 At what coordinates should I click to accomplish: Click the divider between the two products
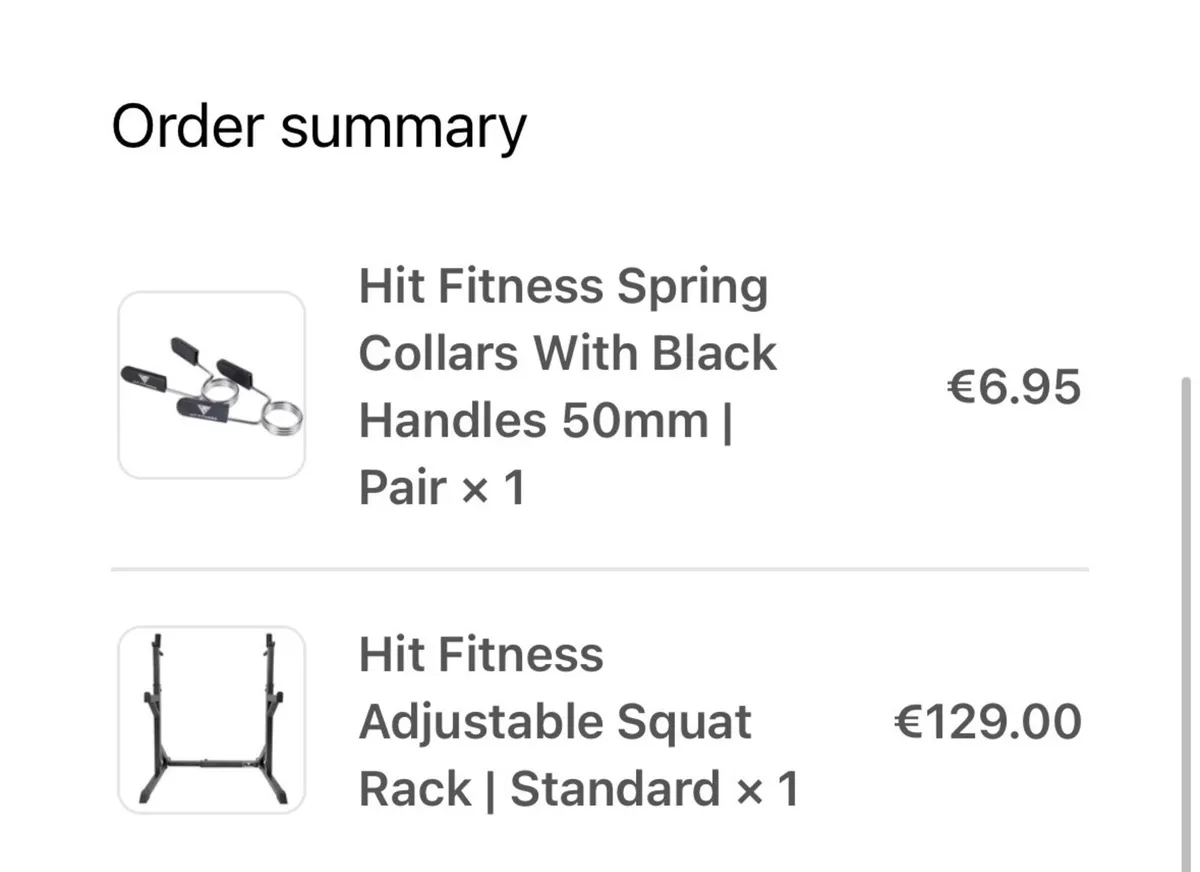click(600, 571)
